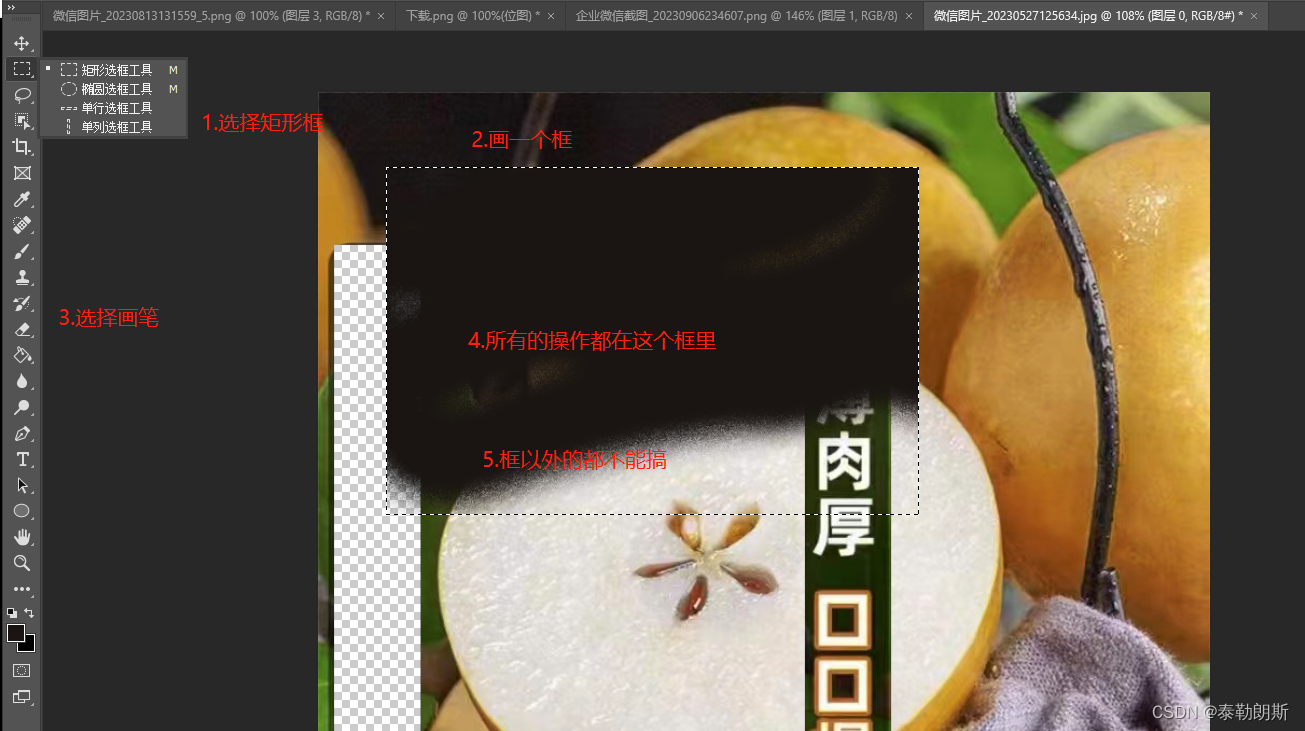This screenshot has height=731, width=1305.
Task: Select the Clone Stamp tool
Action: point(22,277)
